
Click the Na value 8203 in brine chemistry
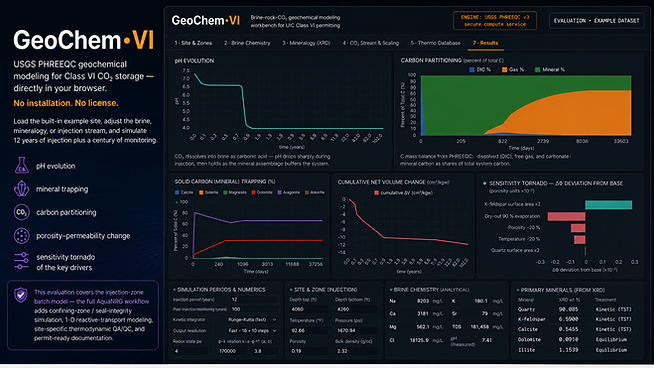(423, 301)
